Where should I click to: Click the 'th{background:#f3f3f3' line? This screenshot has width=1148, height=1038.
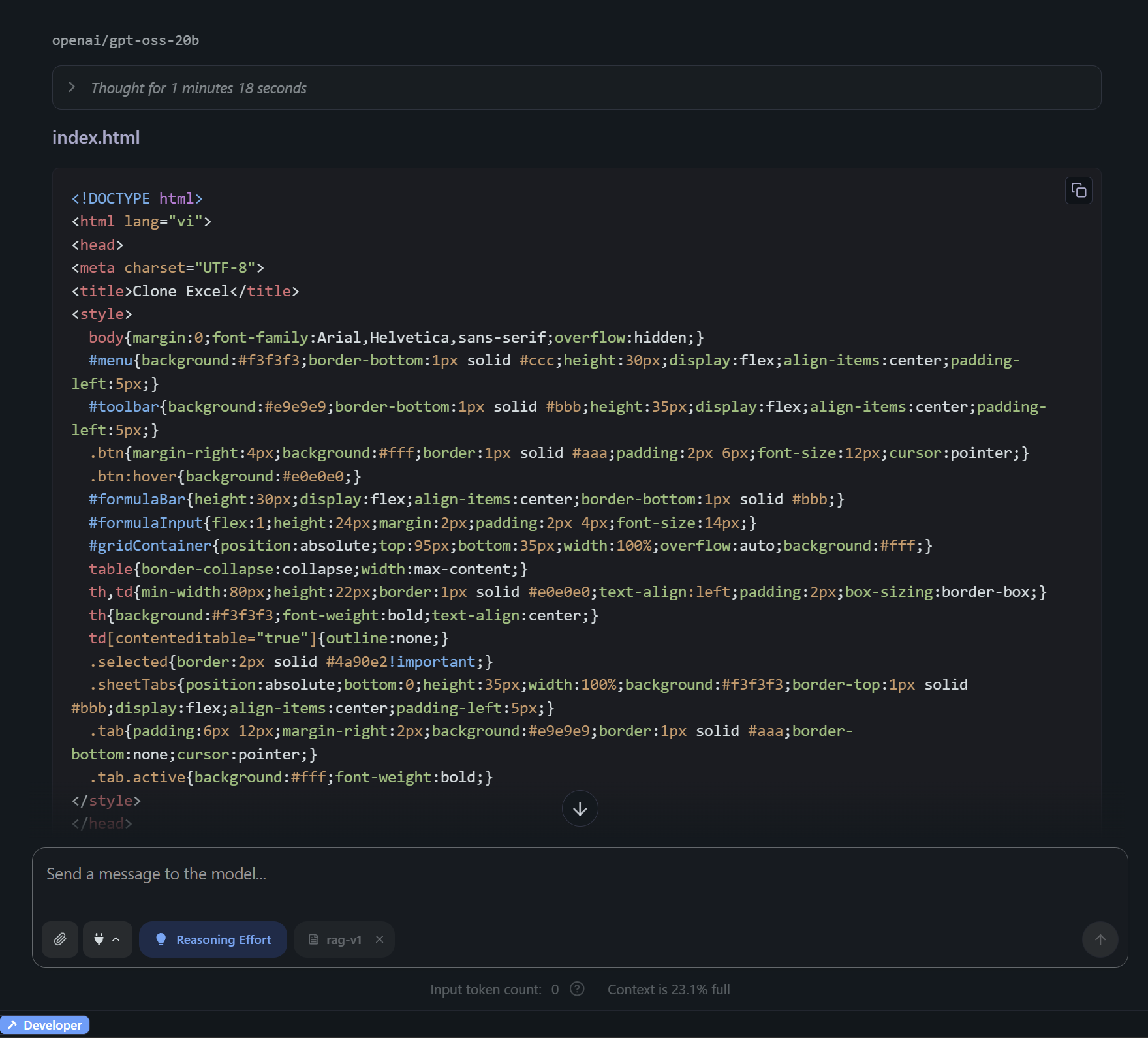click(x=343, y=615)
